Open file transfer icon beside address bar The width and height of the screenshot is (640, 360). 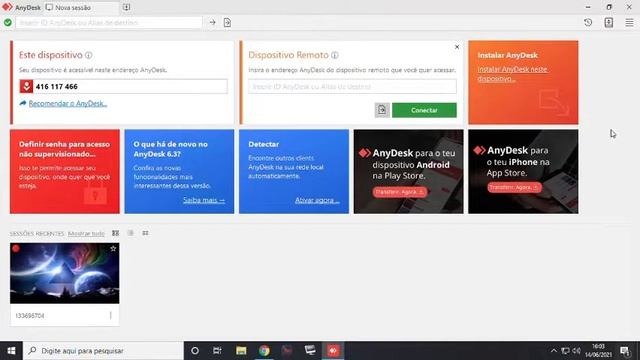click(227, 22)
